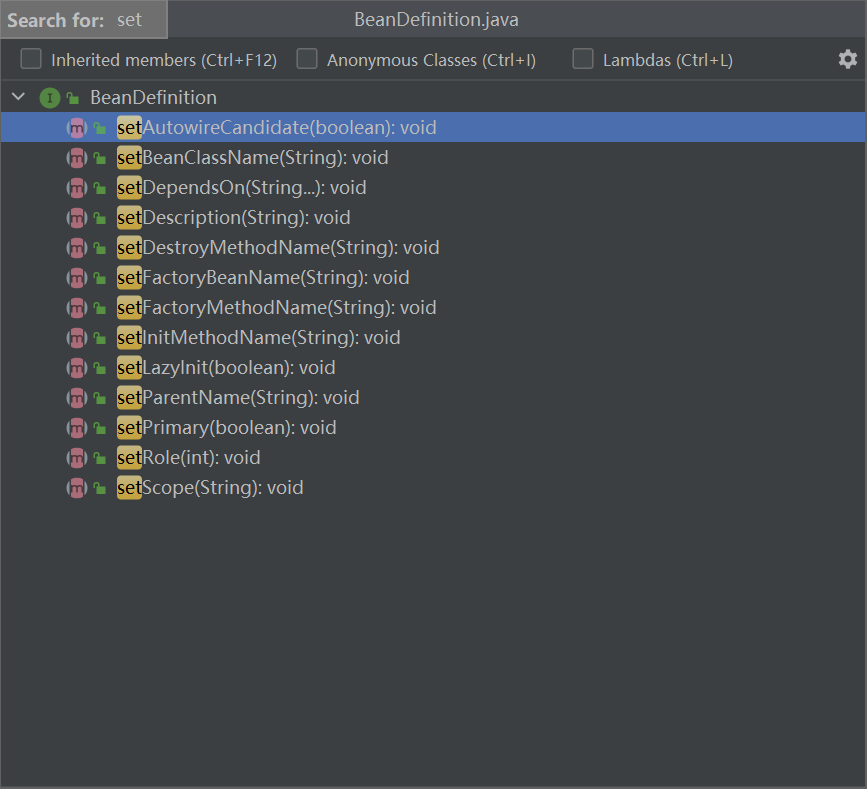Enable the Inherited members checkbox
This screenshot has width=867, height=789.
pyautogui.click(x=31, y=59)
